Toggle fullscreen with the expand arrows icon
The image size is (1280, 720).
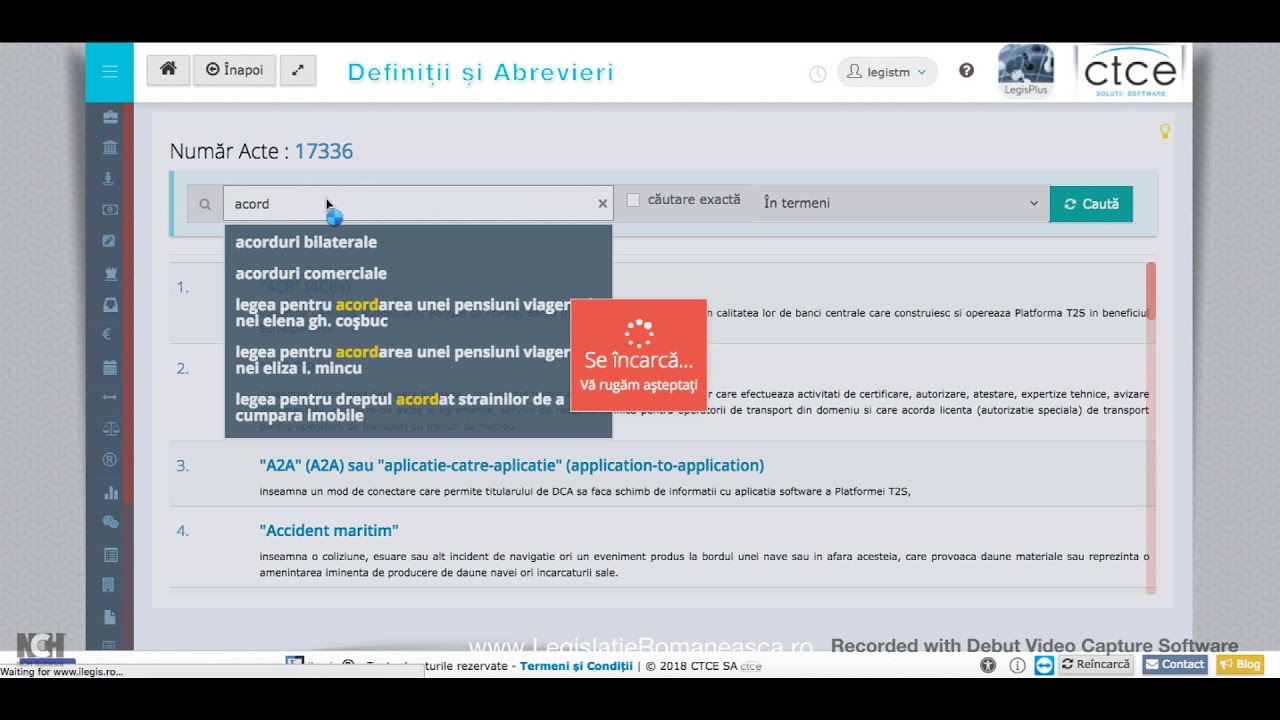point(297,70)
